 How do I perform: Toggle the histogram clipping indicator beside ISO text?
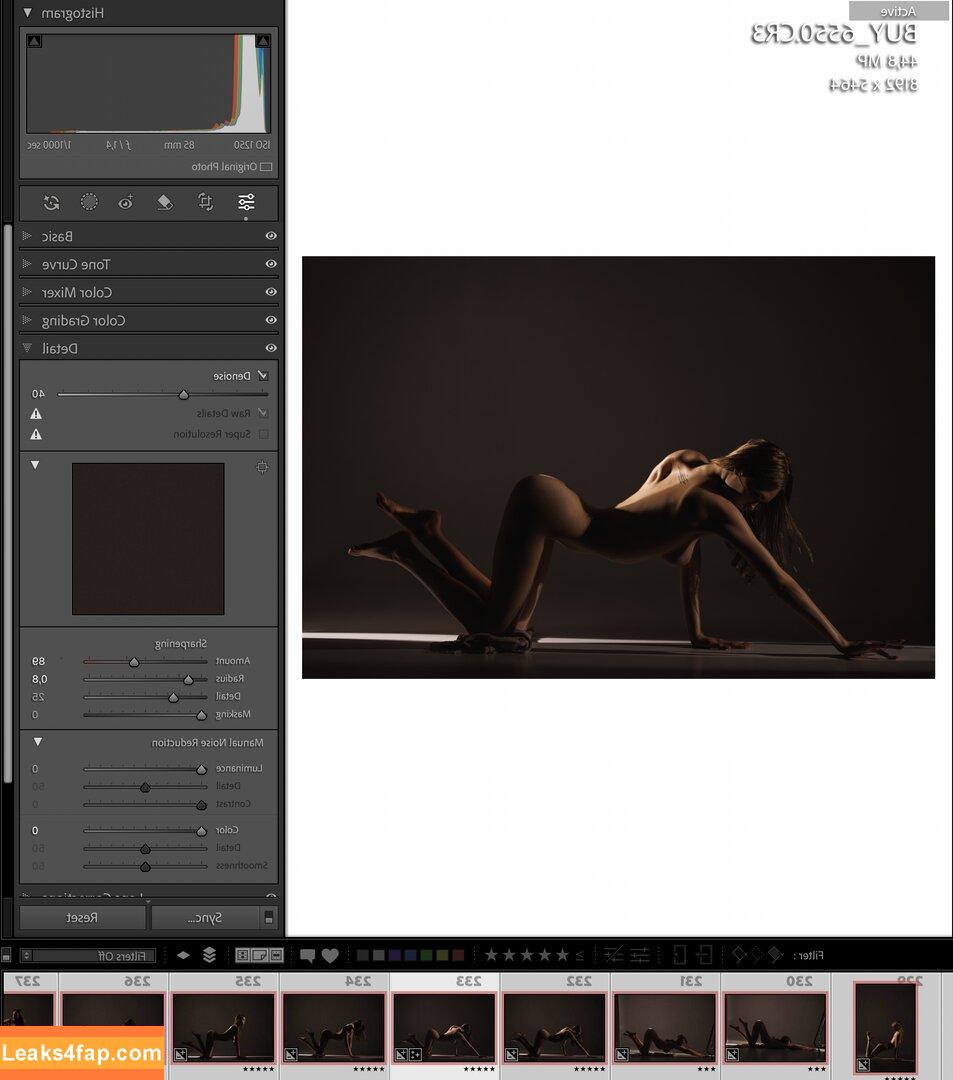click(x=262, y=41)
